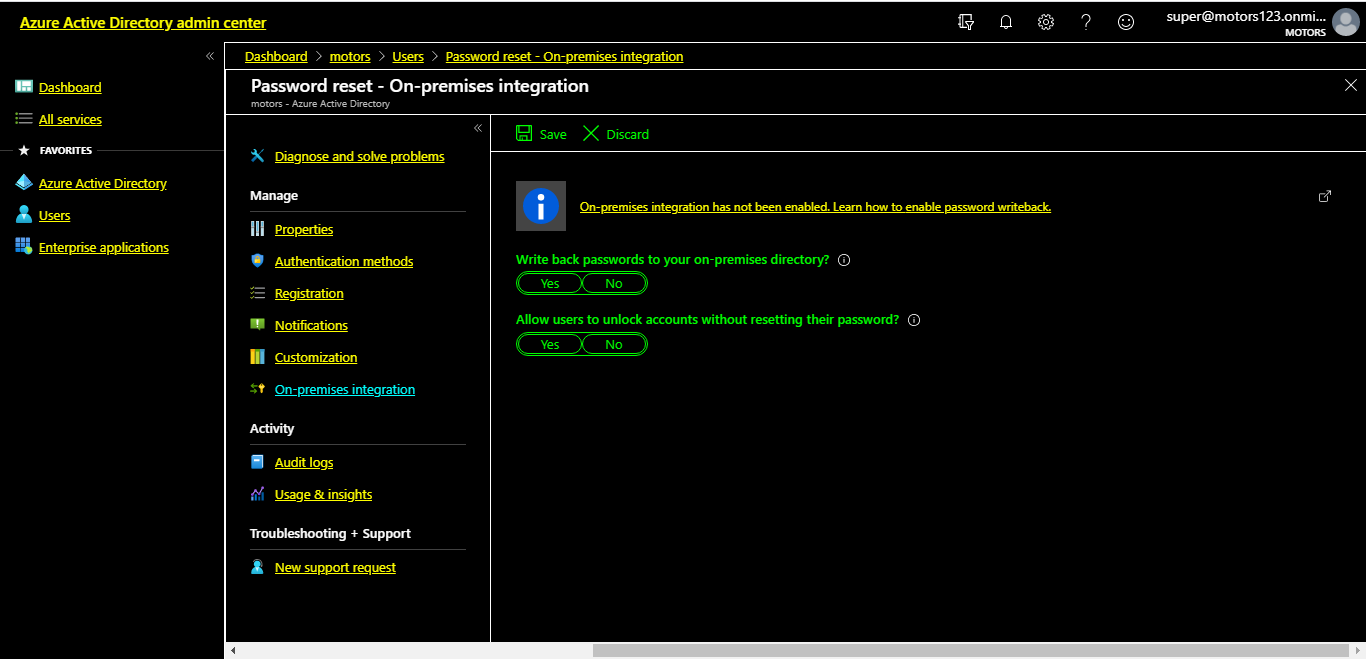Open Dashboard in the sidebar
Image resolution: width=1366 pixels, height=659 pixels.
pyautogui.click(x=70, y=87)
